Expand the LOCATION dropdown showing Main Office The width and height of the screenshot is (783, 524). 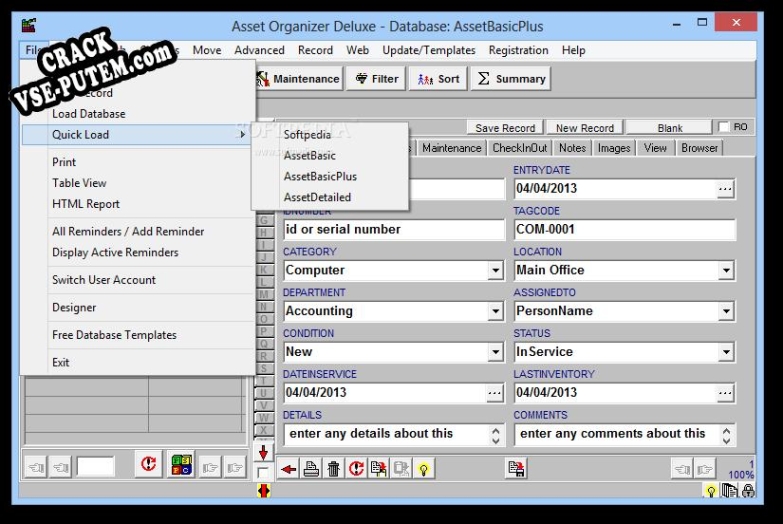coord(726,270)
